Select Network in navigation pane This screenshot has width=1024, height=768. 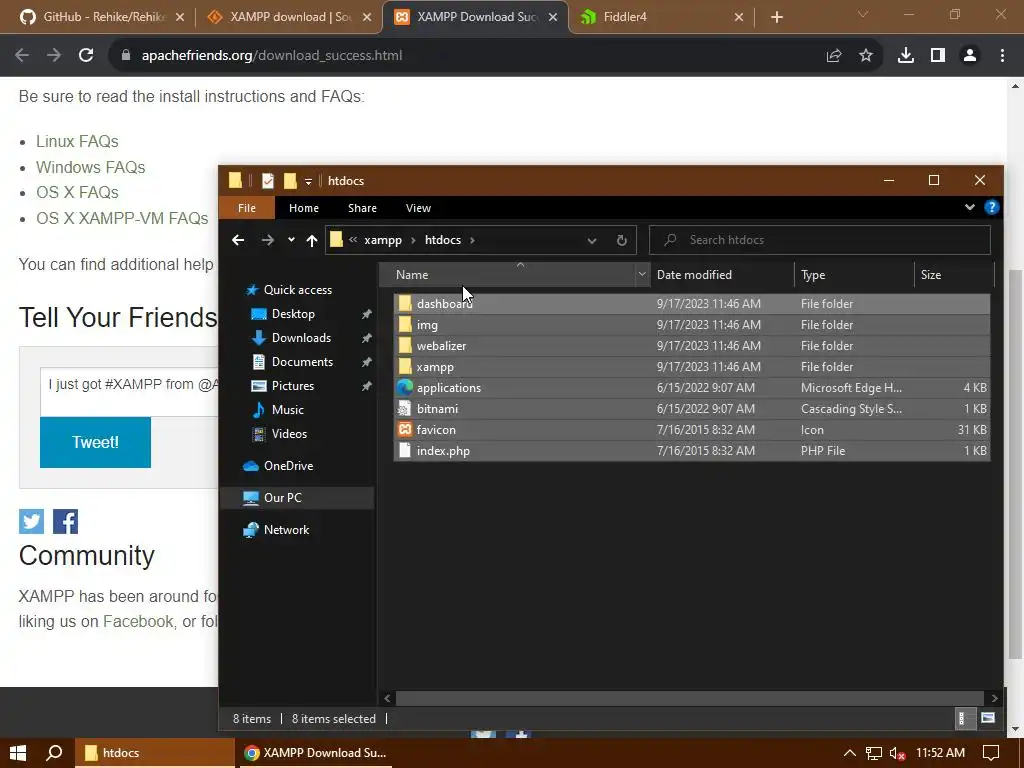pyautogui.click(x=286, y=530)
